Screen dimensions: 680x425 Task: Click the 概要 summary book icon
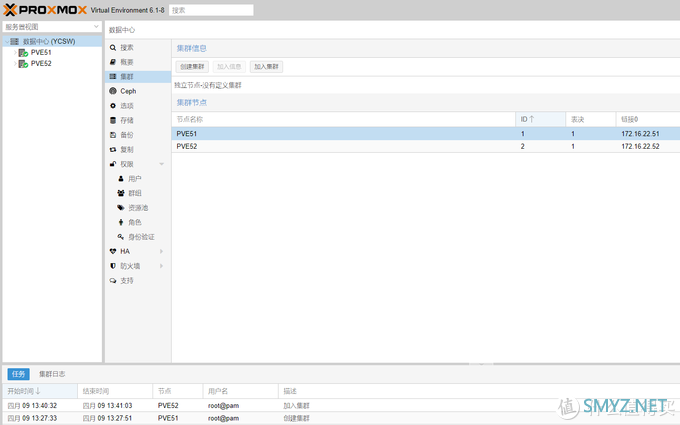point(113,62)
